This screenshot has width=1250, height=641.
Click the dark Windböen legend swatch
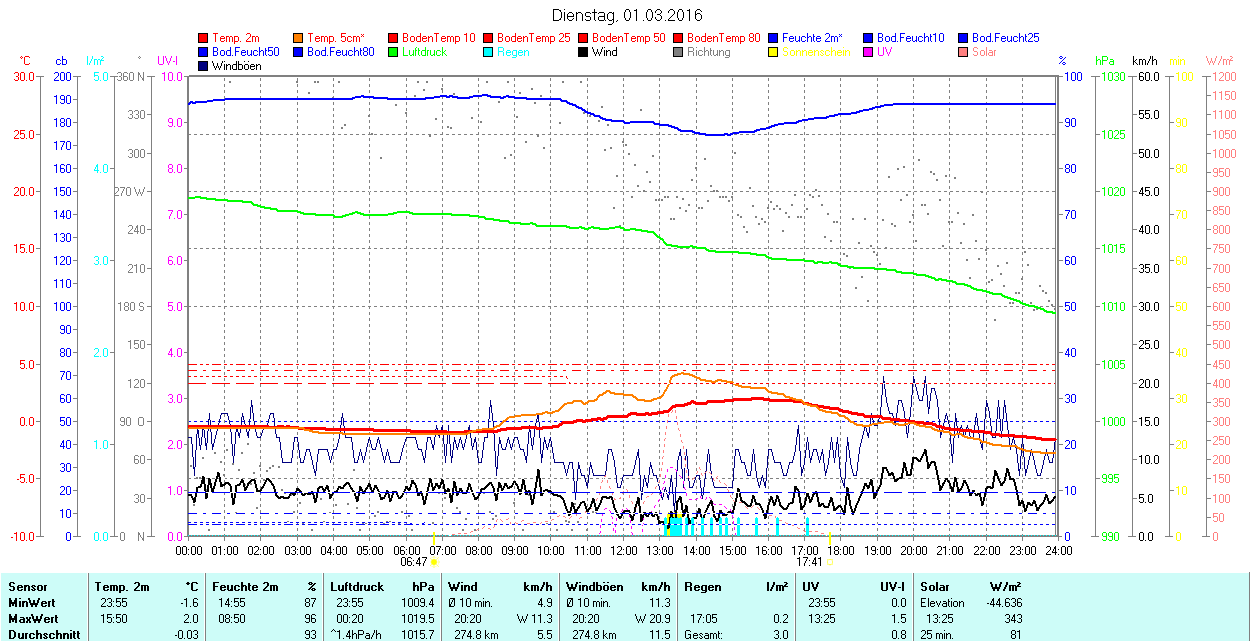point(204,66)
